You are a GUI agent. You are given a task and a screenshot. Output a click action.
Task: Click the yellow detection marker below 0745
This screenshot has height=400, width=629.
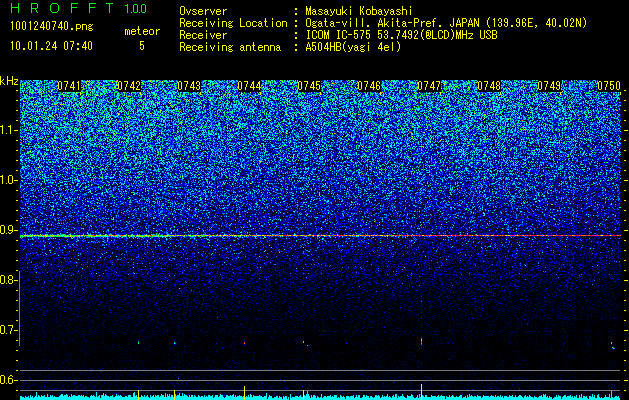303,394
